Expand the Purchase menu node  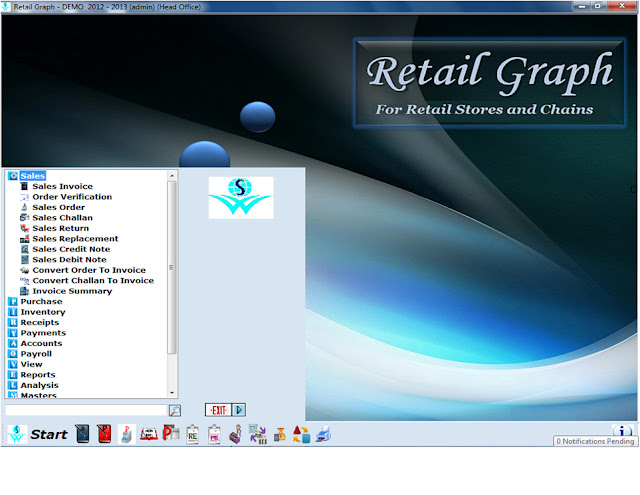(x=41, y=302)
